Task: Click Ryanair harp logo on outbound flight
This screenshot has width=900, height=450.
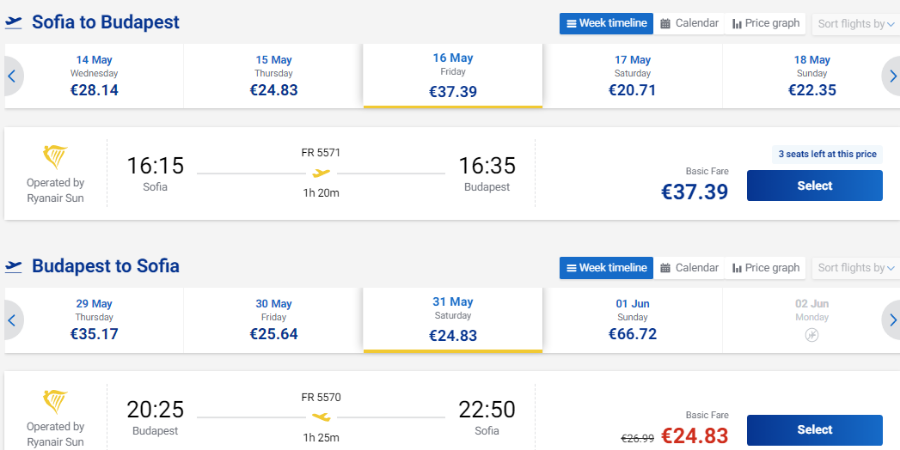Action: 55,157
